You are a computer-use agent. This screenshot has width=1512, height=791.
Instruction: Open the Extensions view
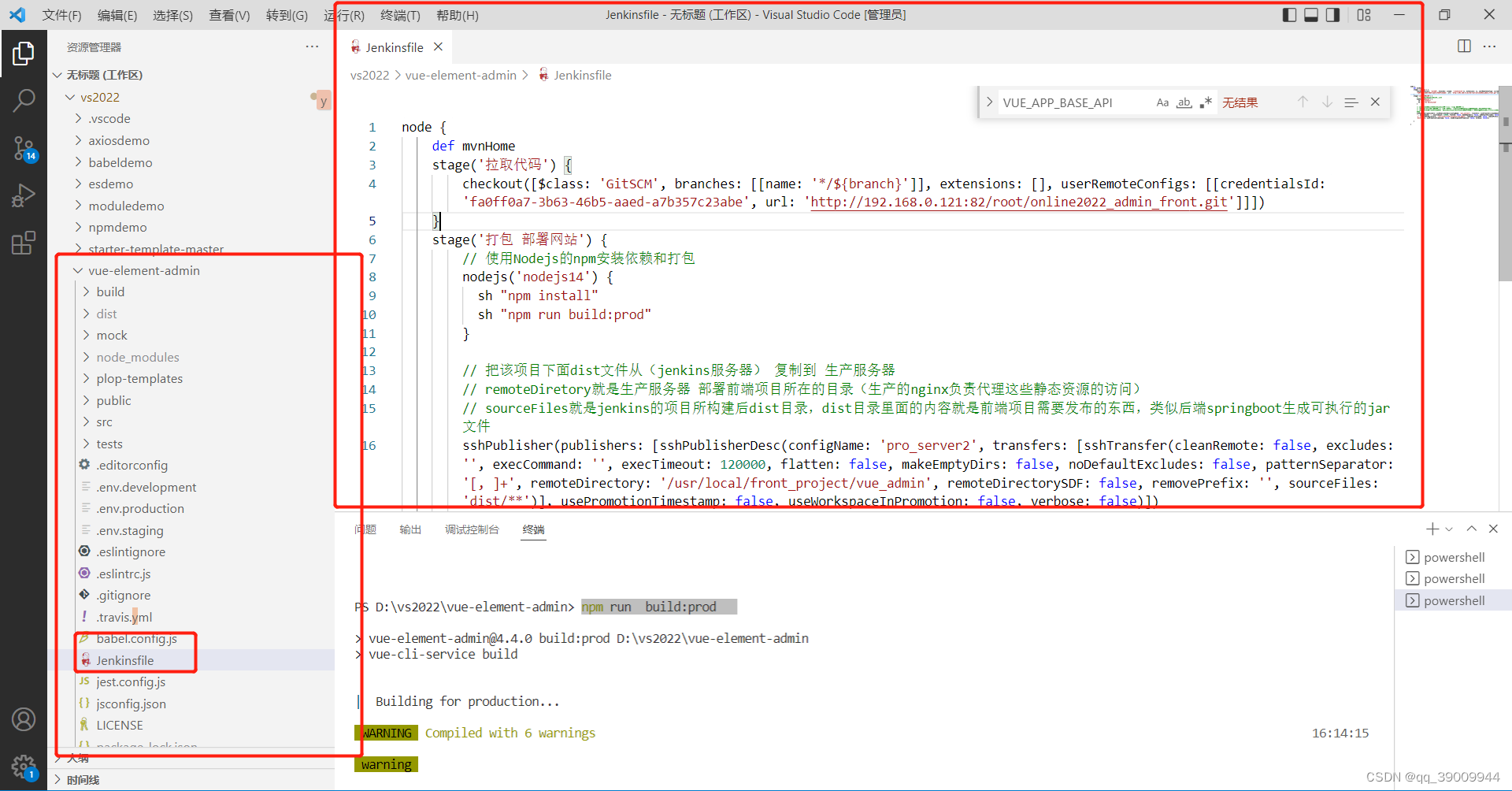(x=24, y=243)
